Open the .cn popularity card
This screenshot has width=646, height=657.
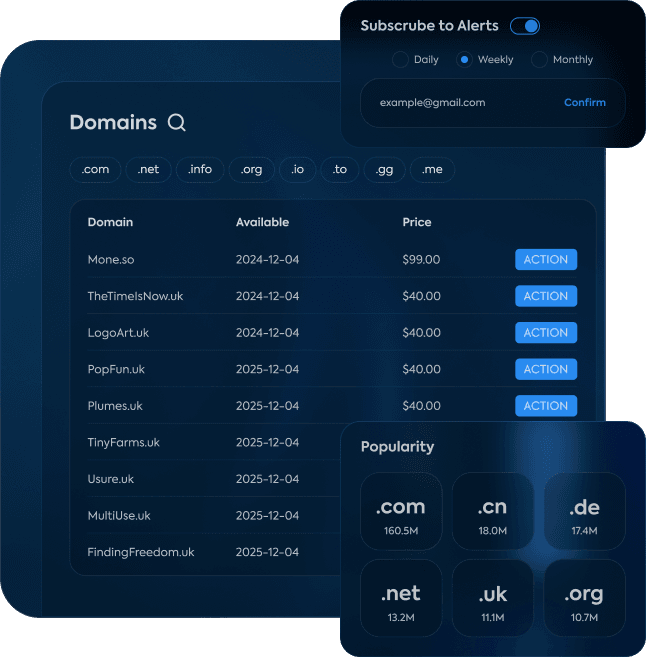coord(492,512)
